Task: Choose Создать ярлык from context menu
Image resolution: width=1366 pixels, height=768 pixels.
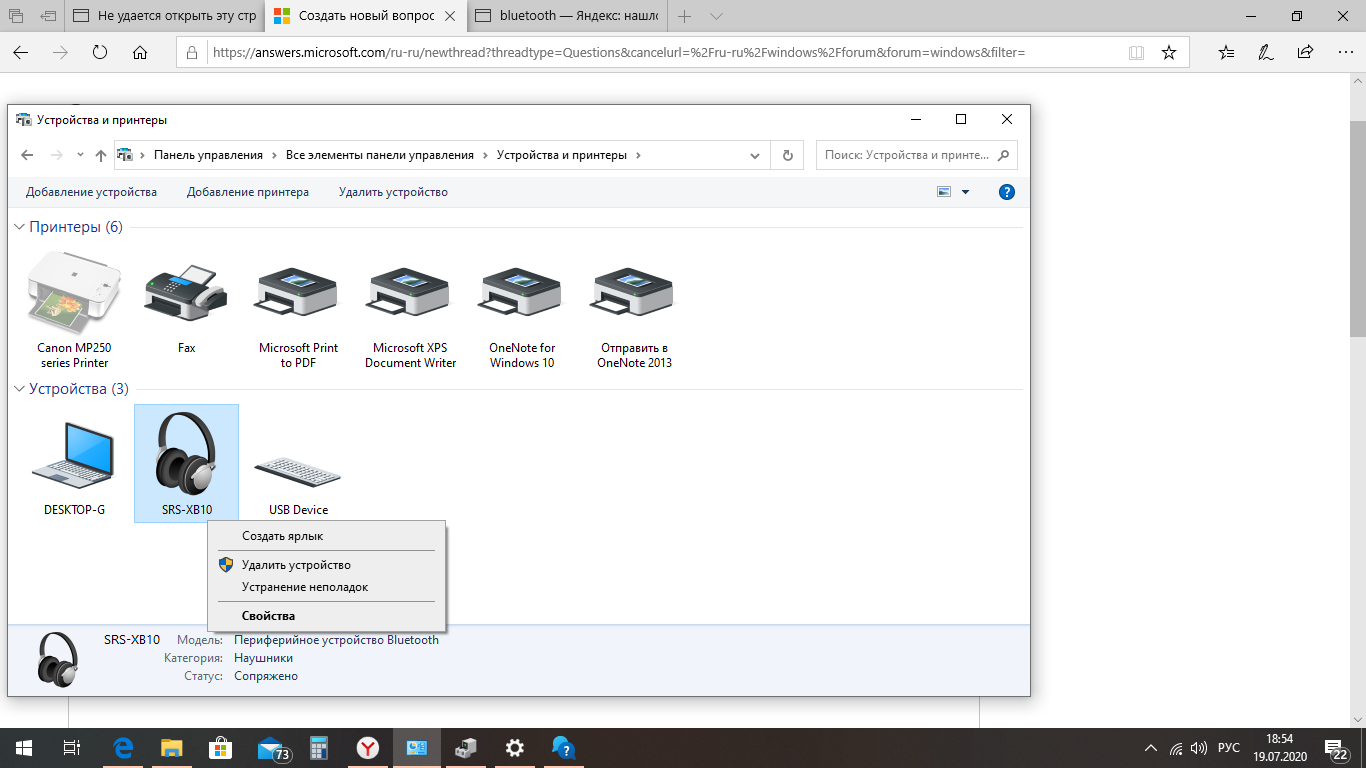Action: pos(326,536)
